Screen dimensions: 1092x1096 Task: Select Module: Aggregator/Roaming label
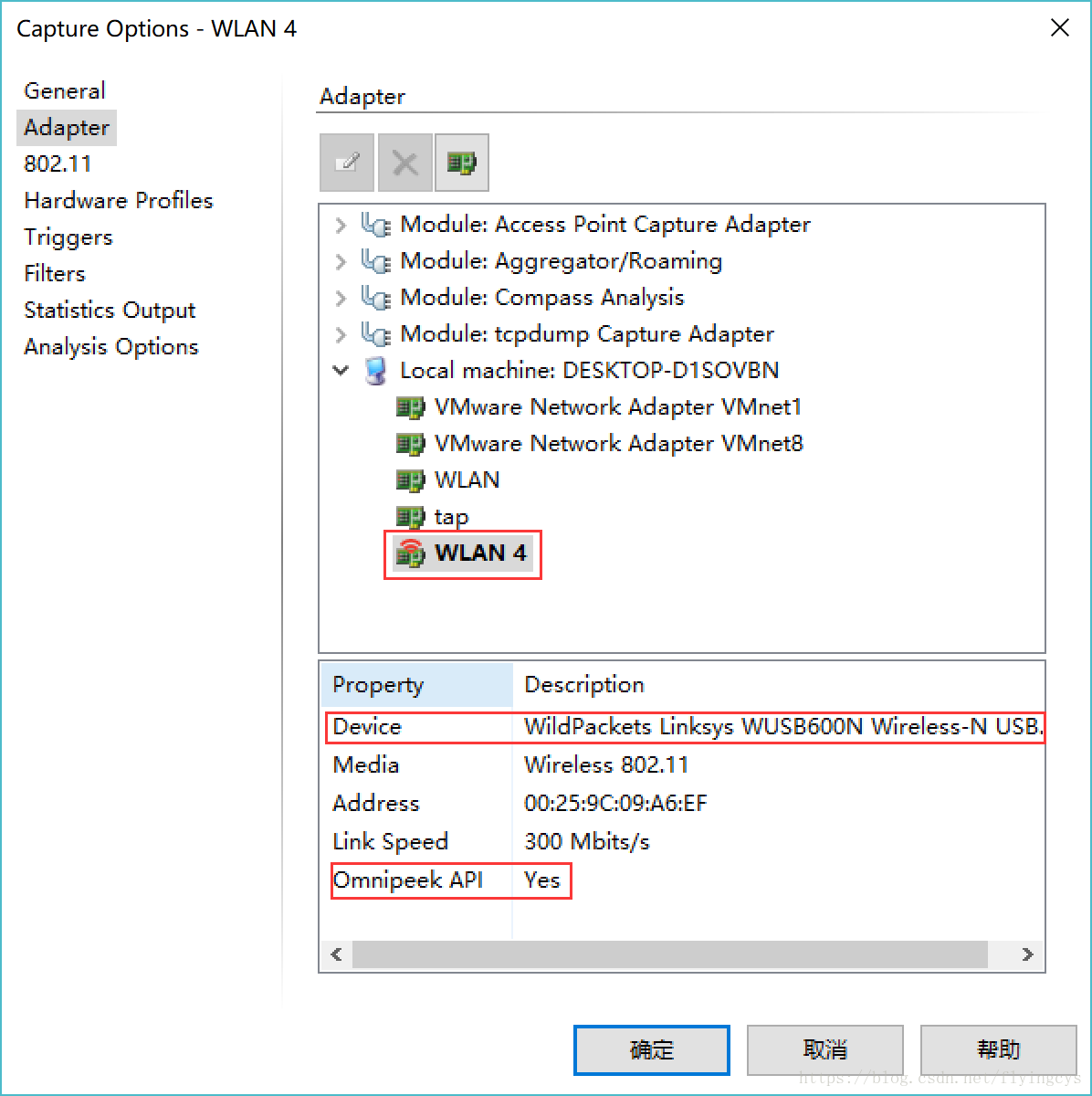pyautogui.click(x=562, y=261)
